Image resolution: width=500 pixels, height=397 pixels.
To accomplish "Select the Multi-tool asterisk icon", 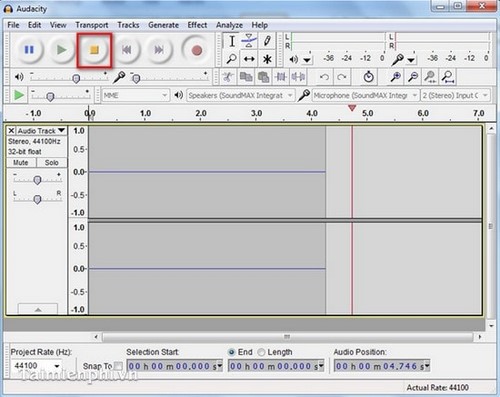I will (267, 59).
